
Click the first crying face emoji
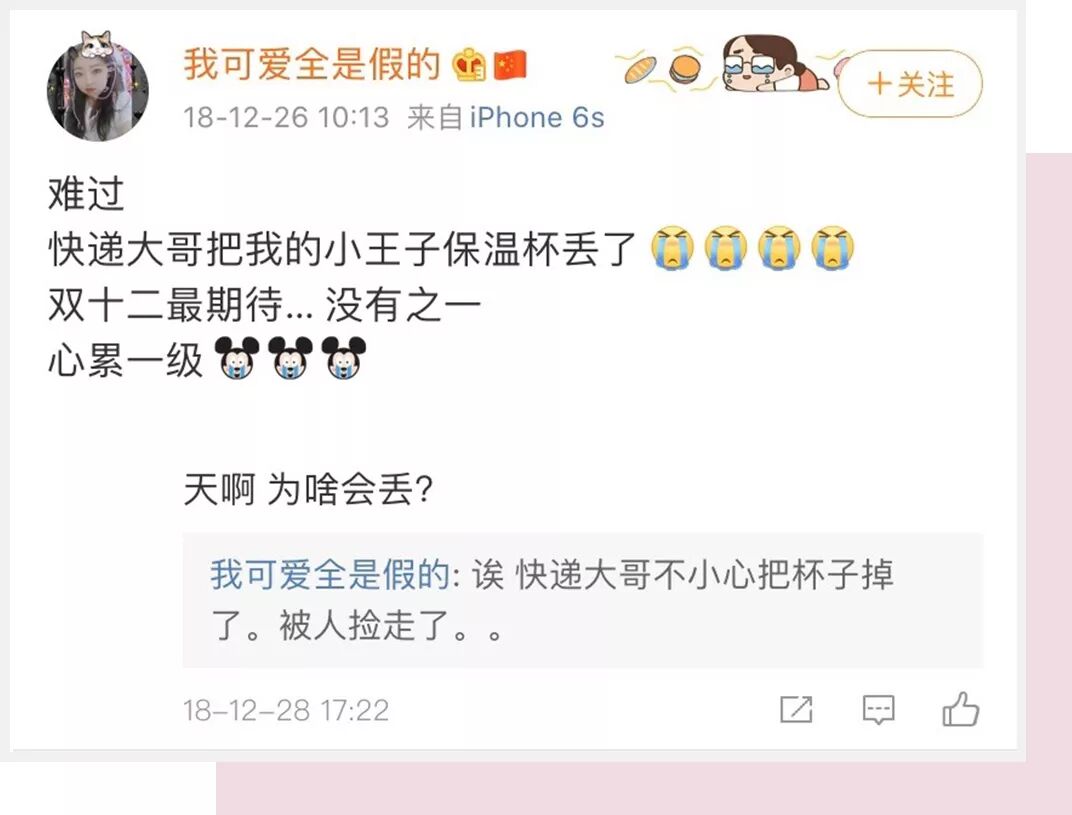[672, 248]
